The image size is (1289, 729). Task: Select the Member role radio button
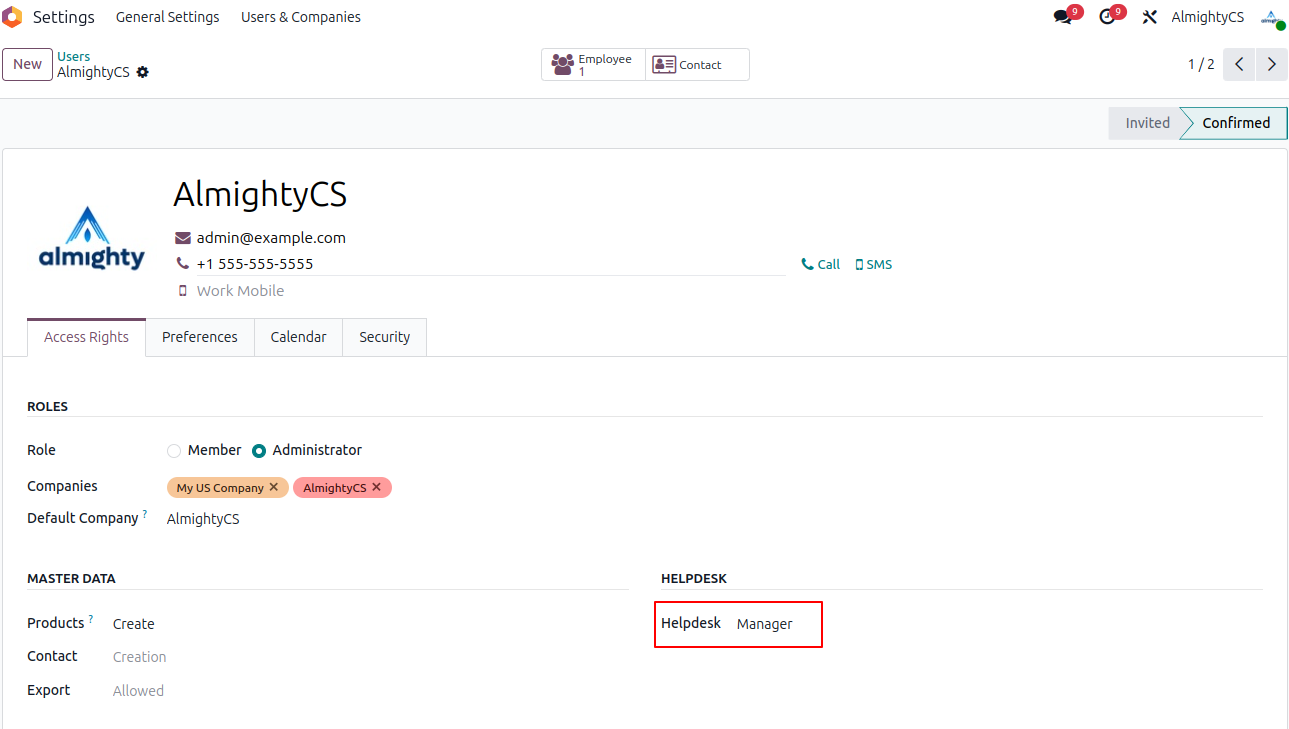pos(174,451)
